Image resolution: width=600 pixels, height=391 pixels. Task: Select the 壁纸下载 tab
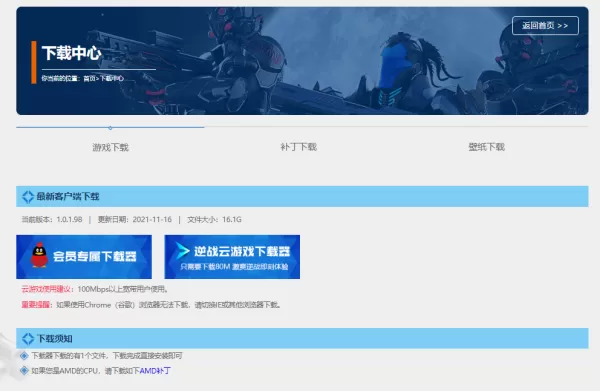point(486,147)
